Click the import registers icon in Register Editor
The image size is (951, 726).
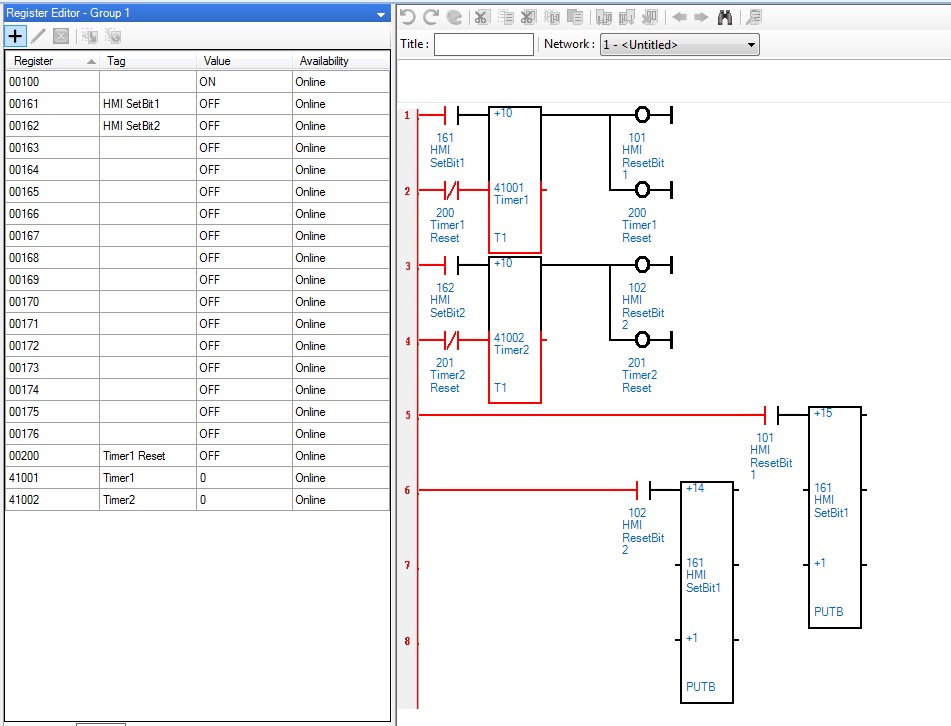pos(90,36)
